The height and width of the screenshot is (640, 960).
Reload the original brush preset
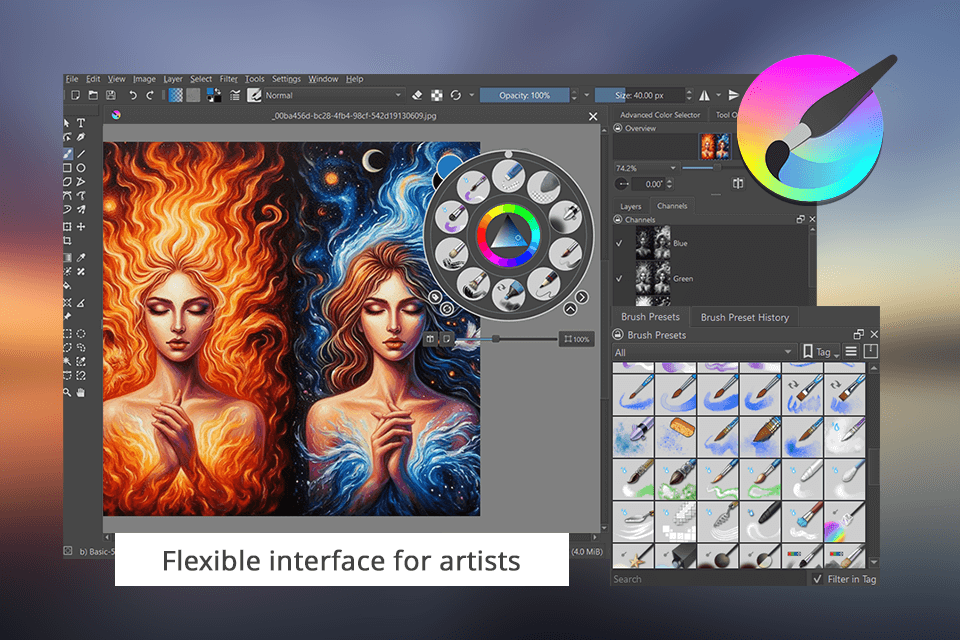point(456,95)
